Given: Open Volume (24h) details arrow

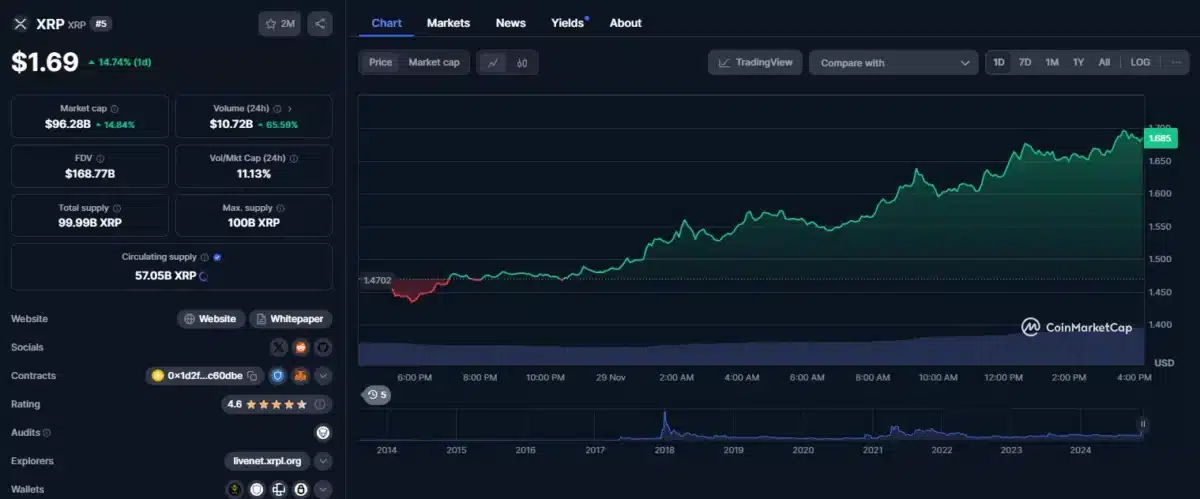Looking at the screenshot, I should pyautogui.click(x=290, y=108).
